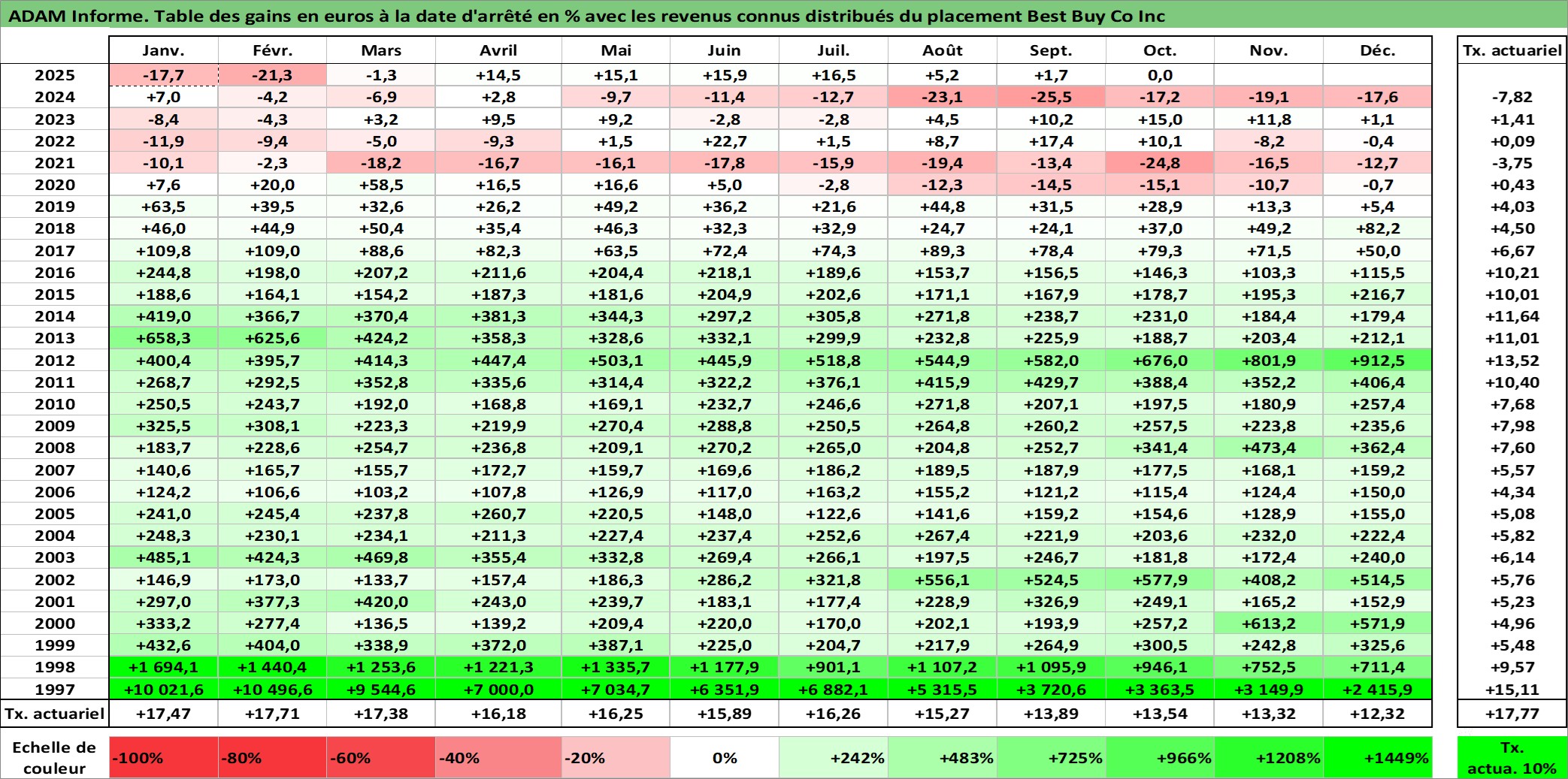Click the -40% color scale swatch

pyautogui.click(x=498, y=757)
